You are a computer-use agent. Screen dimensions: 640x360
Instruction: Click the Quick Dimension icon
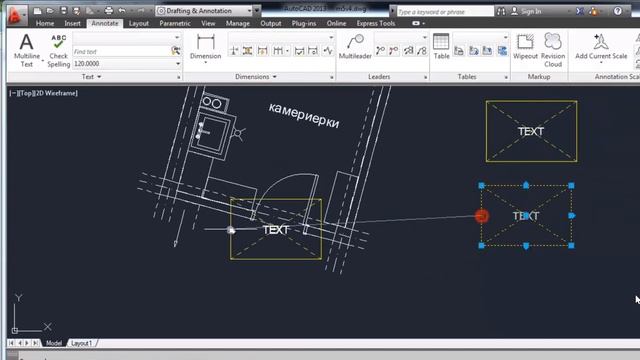click(262, 51)
